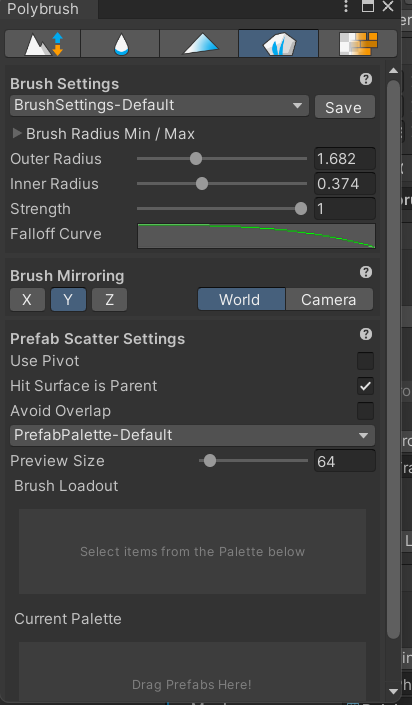
Task: Switch mirroring space to Camera
Action: point(329,299)
